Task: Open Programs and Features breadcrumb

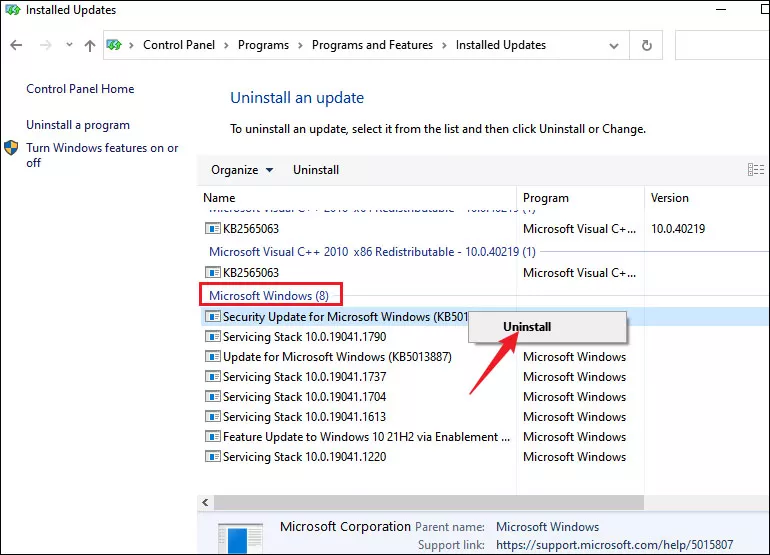Action: (372, 45)
